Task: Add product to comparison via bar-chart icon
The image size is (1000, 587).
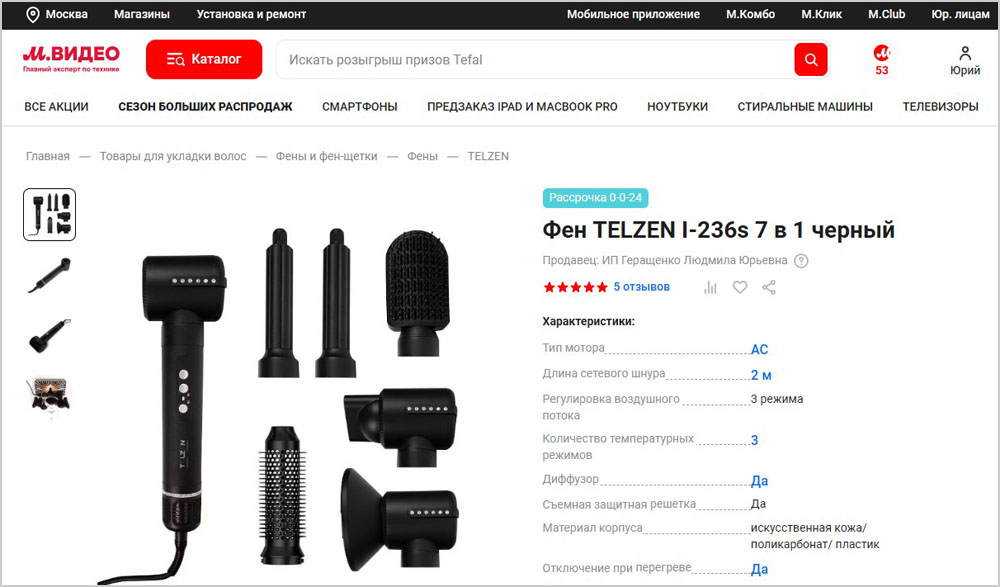Action: (710, 288)
